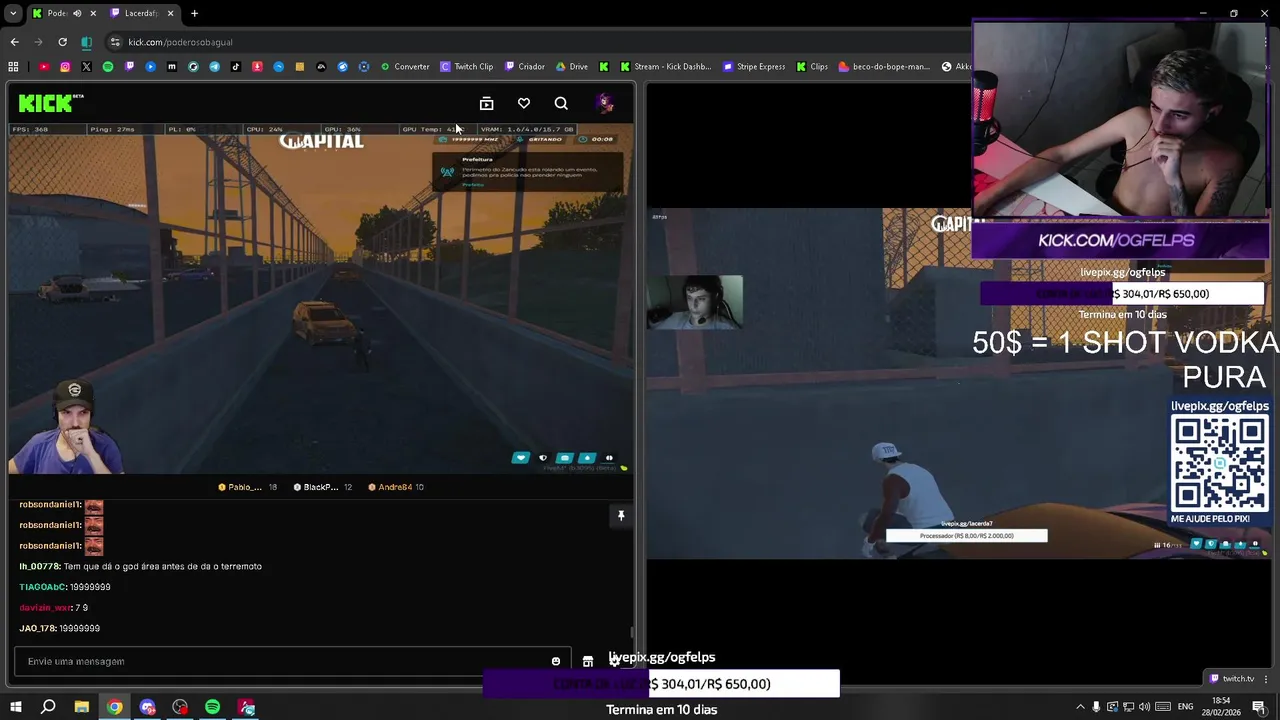The height and width of the screenshot is (720, 1280).
Task: Open Windows taskbar search
Action: click(x=48, y=707)
